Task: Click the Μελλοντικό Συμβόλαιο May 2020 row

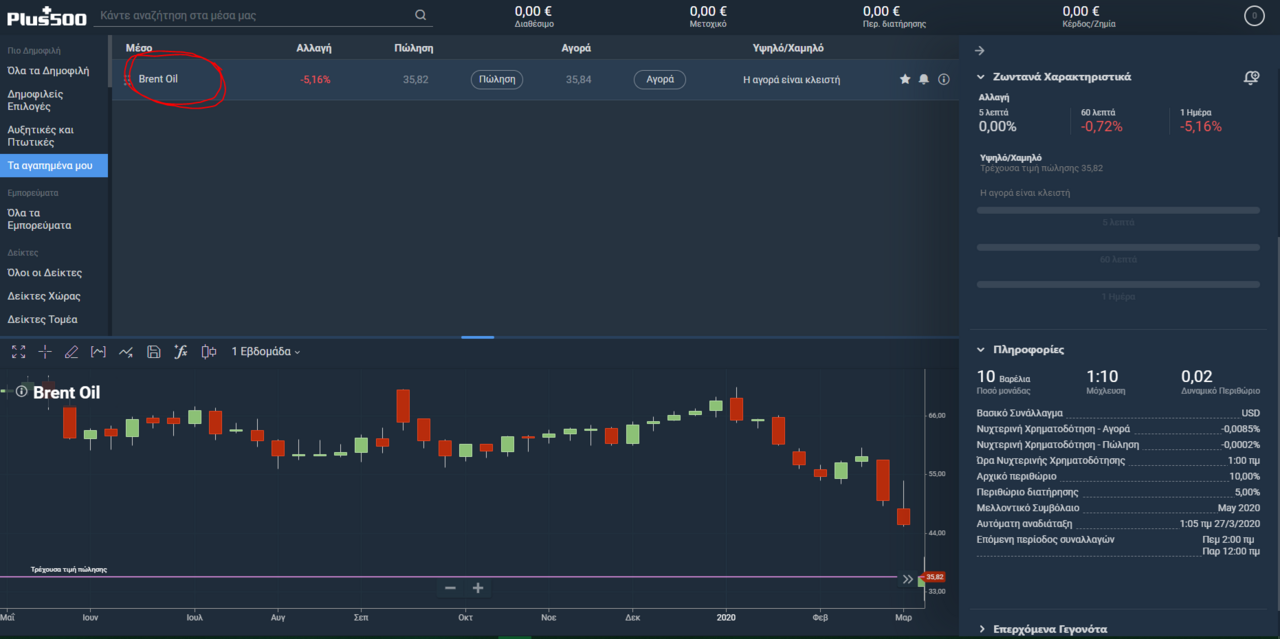Action: (1118, 508)
